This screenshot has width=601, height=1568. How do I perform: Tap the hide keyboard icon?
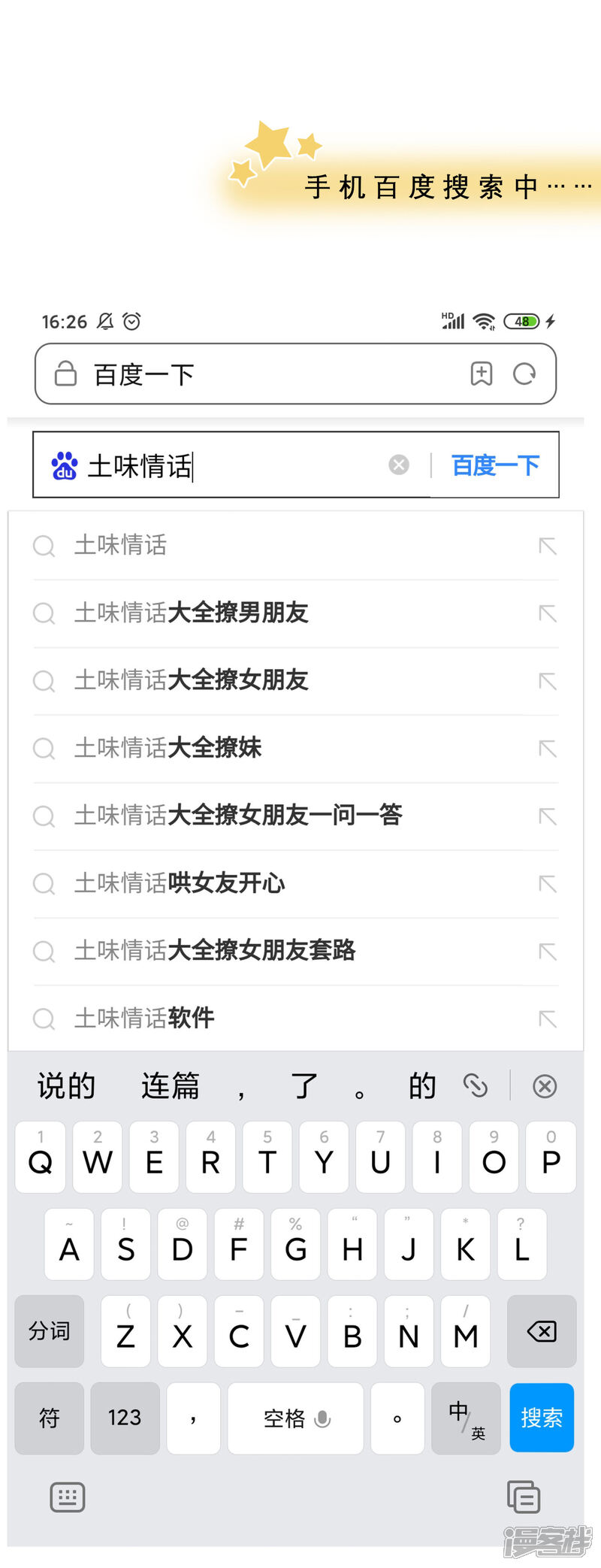pos(67,1497)
